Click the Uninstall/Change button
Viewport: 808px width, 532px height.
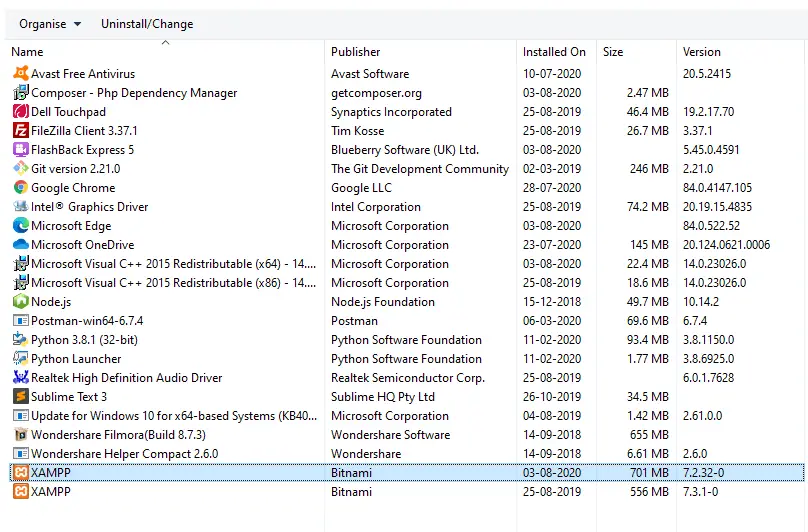147,24
